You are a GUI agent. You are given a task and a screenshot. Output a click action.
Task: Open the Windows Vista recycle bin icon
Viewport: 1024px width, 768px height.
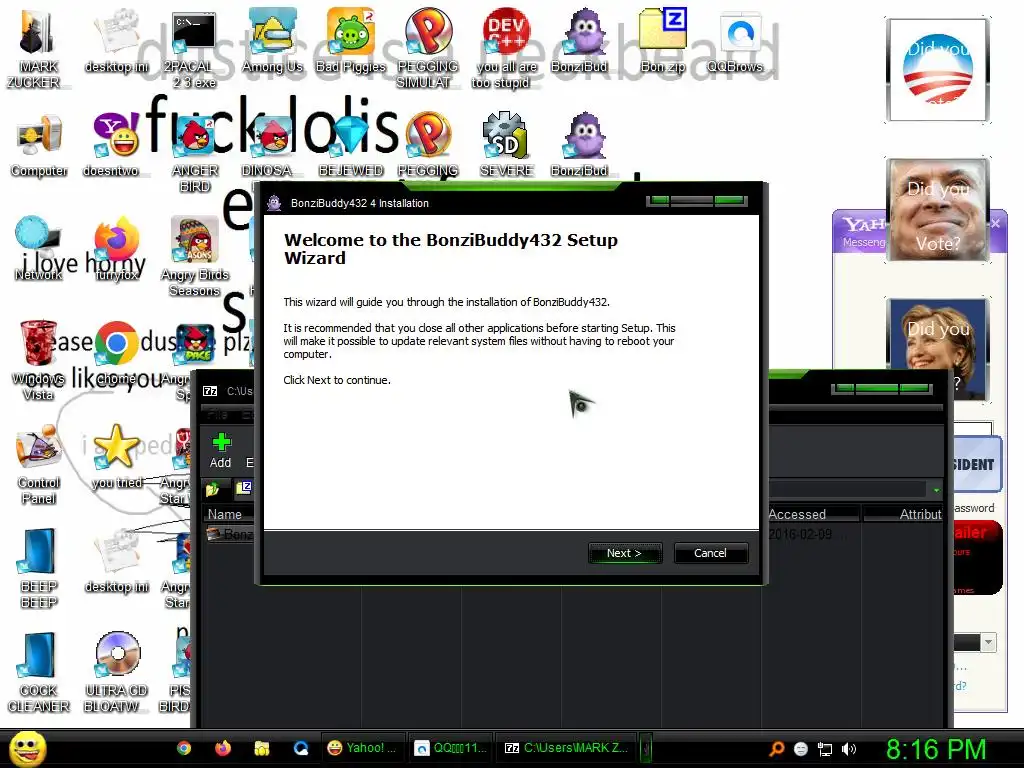[x=38, y=360]
